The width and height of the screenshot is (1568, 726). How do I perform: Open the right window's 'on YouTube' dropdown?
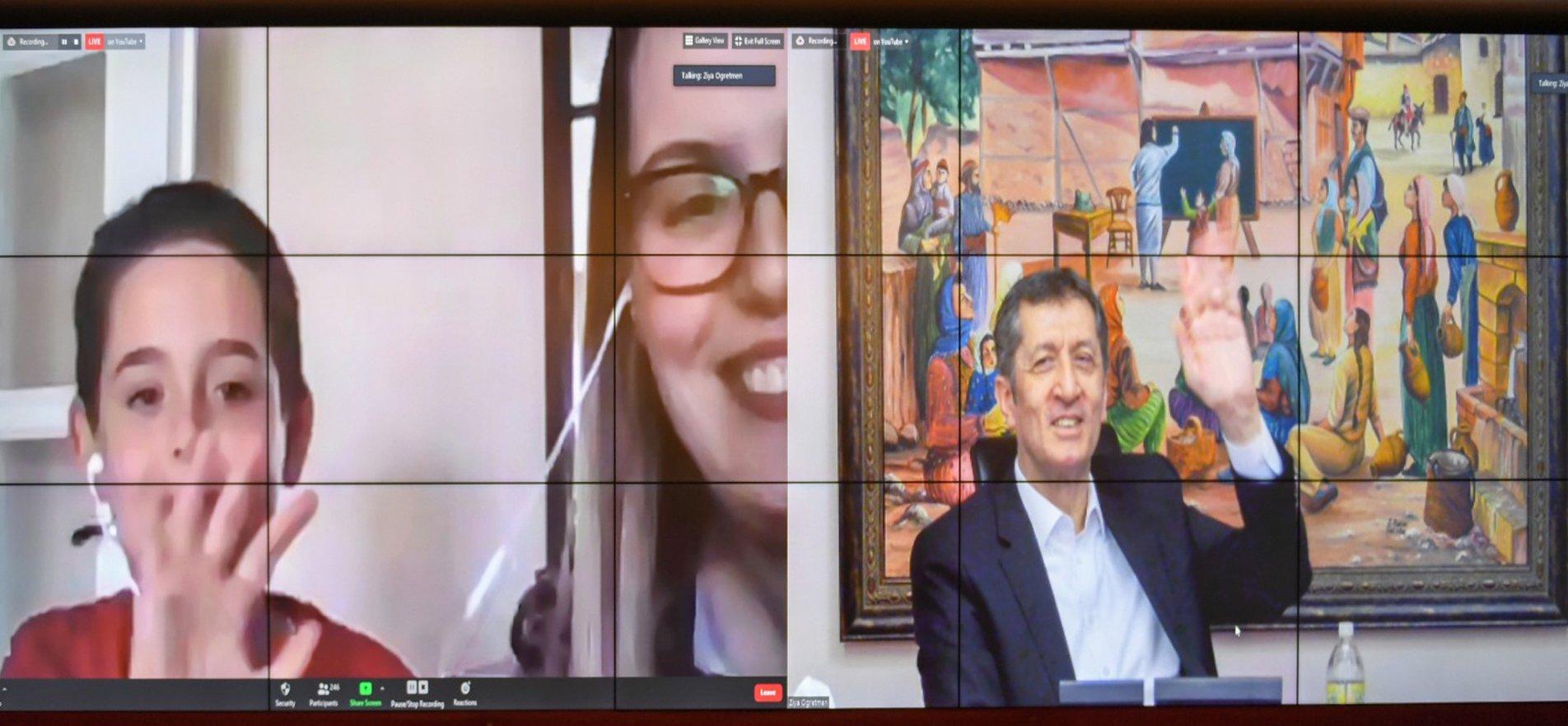click(x=891, y=41)
